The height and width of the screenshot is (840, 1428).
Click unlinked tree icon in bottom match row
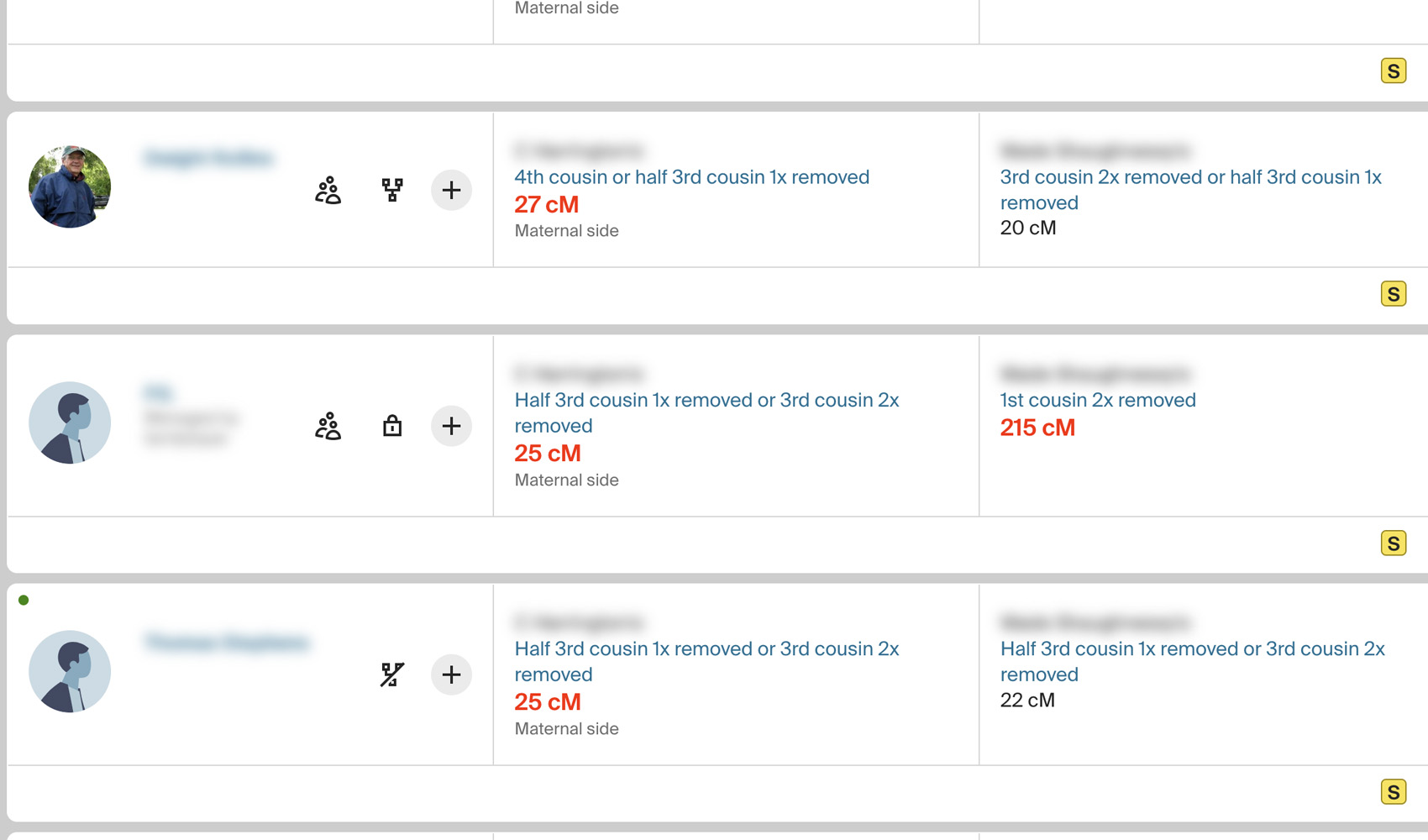[391, 675]
